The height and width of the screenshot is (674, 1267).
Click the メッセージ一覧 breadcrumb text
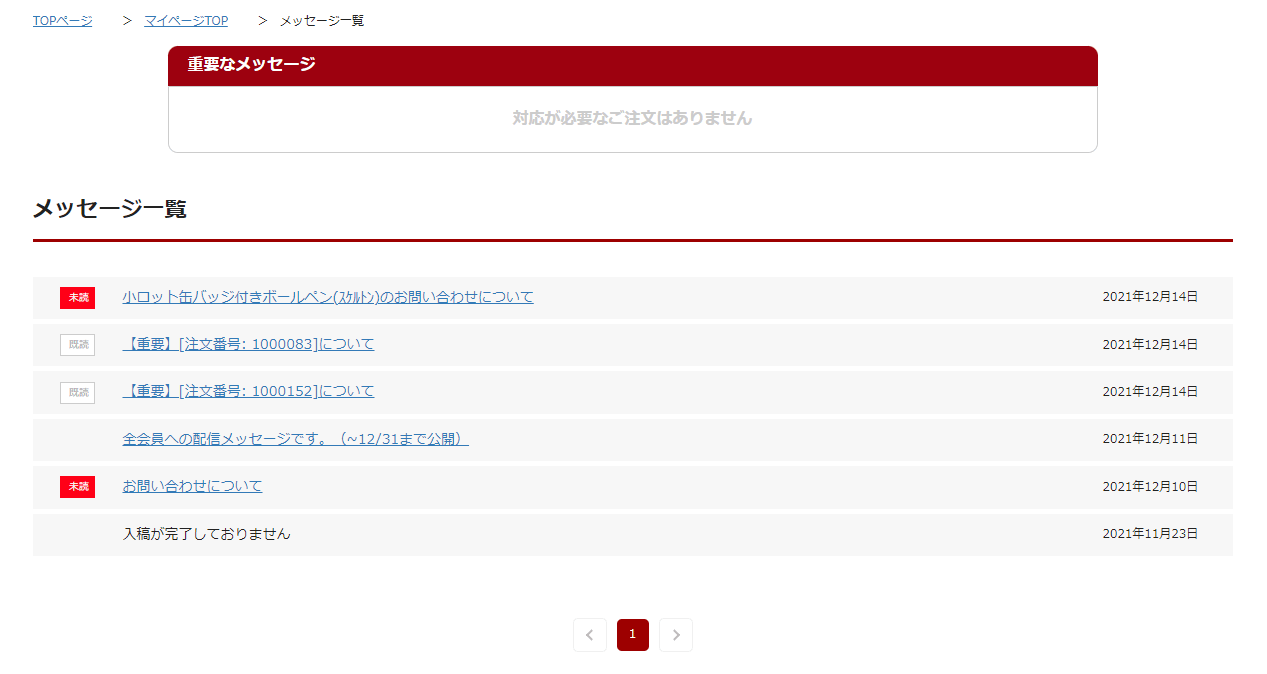322,21
